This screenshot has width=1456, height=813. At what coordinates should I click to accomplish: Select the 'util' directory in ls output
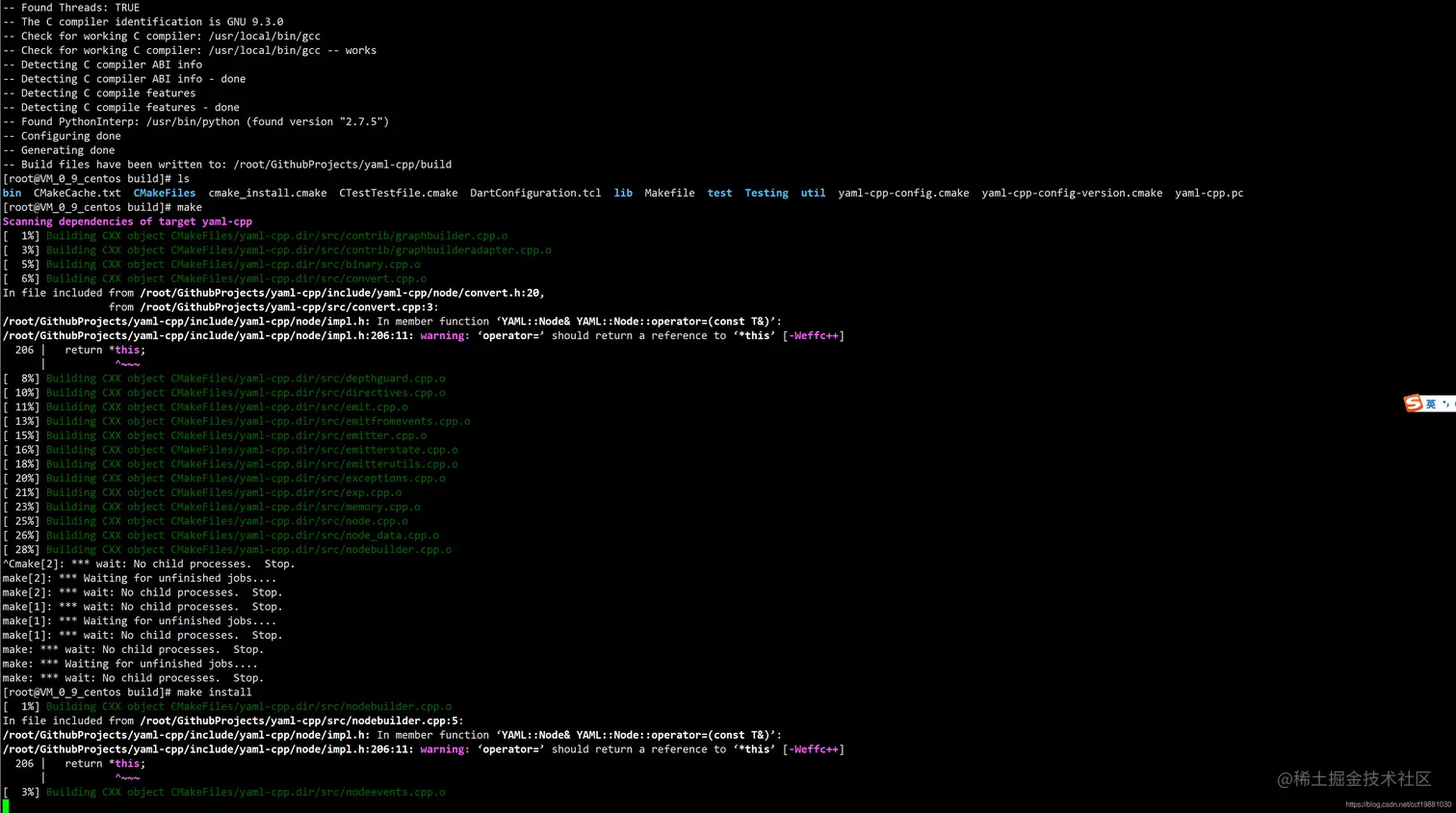813,193
